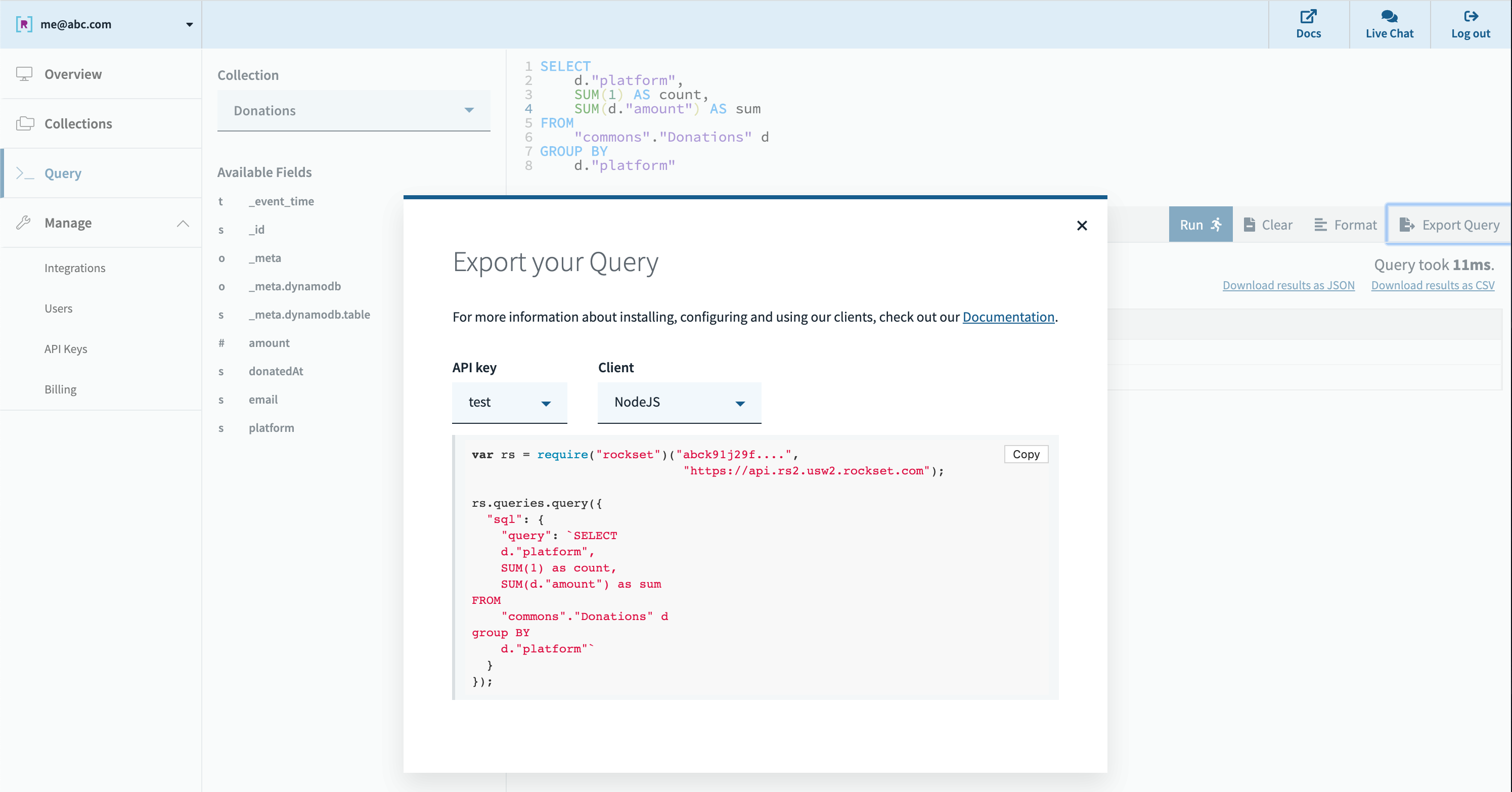Viewport: 1512px width, 792px height.
Task: Click the Rockset logo icon
Action: coord(24,24)
